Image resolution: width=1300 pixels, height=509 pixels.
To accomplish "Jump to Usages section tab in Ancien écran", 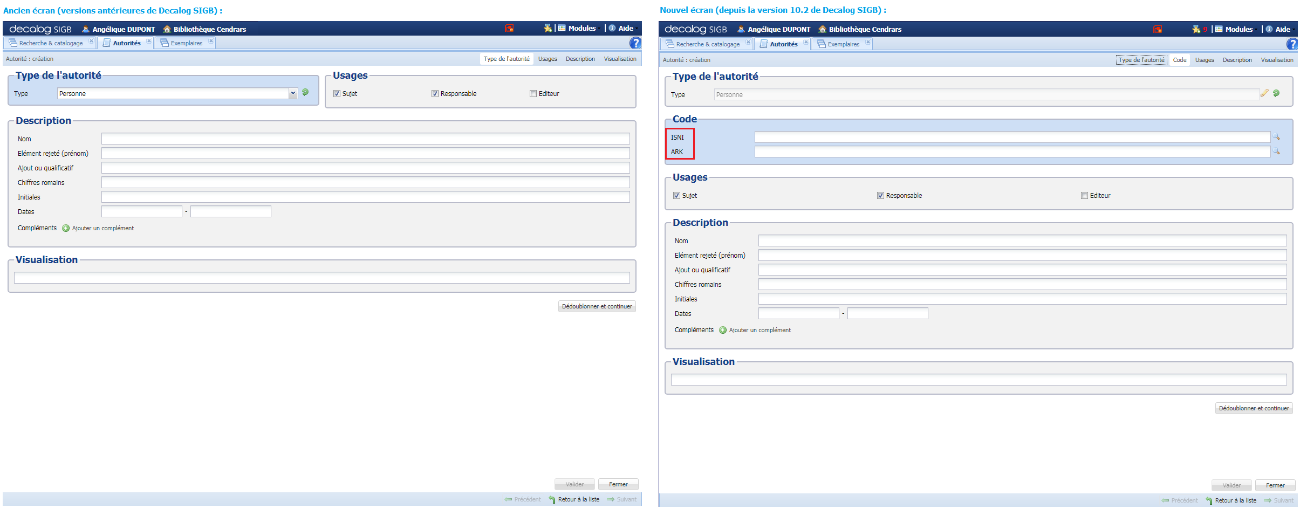I will tap(548, 59).
